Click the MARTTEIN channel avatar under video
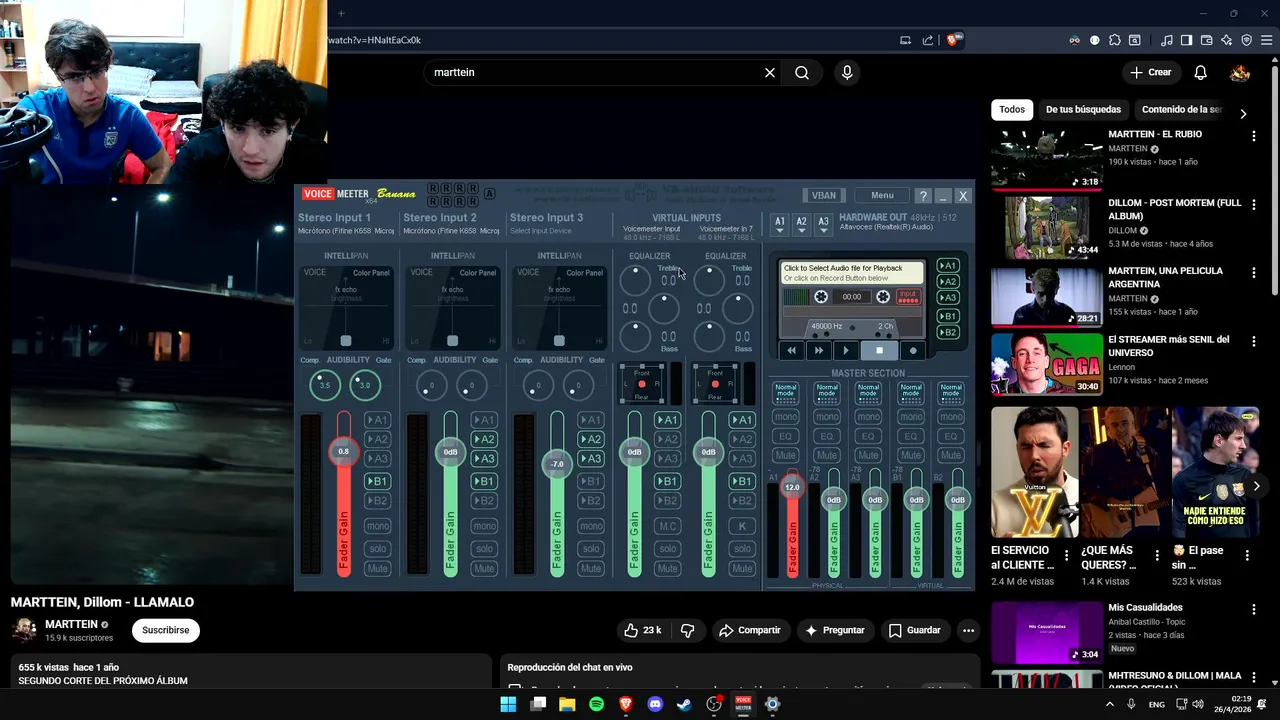1280x720 pixels. coord(24,630)
